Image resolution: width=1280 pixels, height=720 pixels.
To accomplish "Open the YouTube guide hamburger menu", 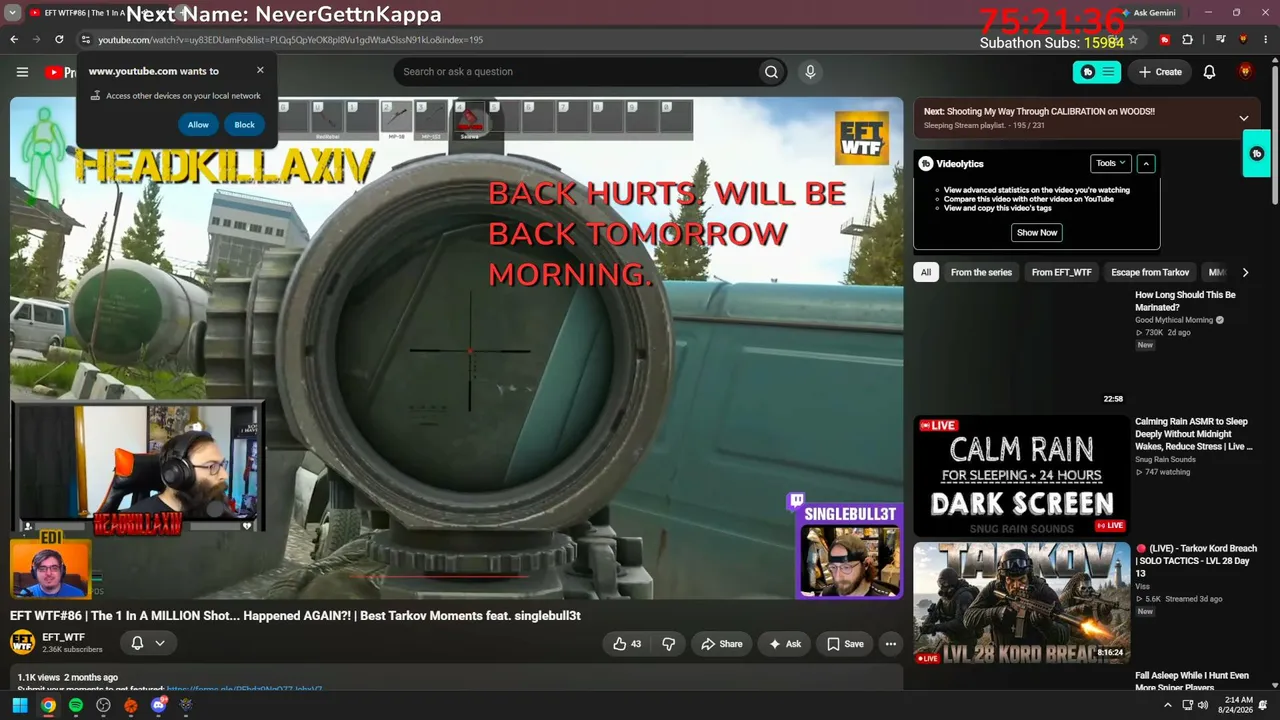I will click(x=22, y=72).
